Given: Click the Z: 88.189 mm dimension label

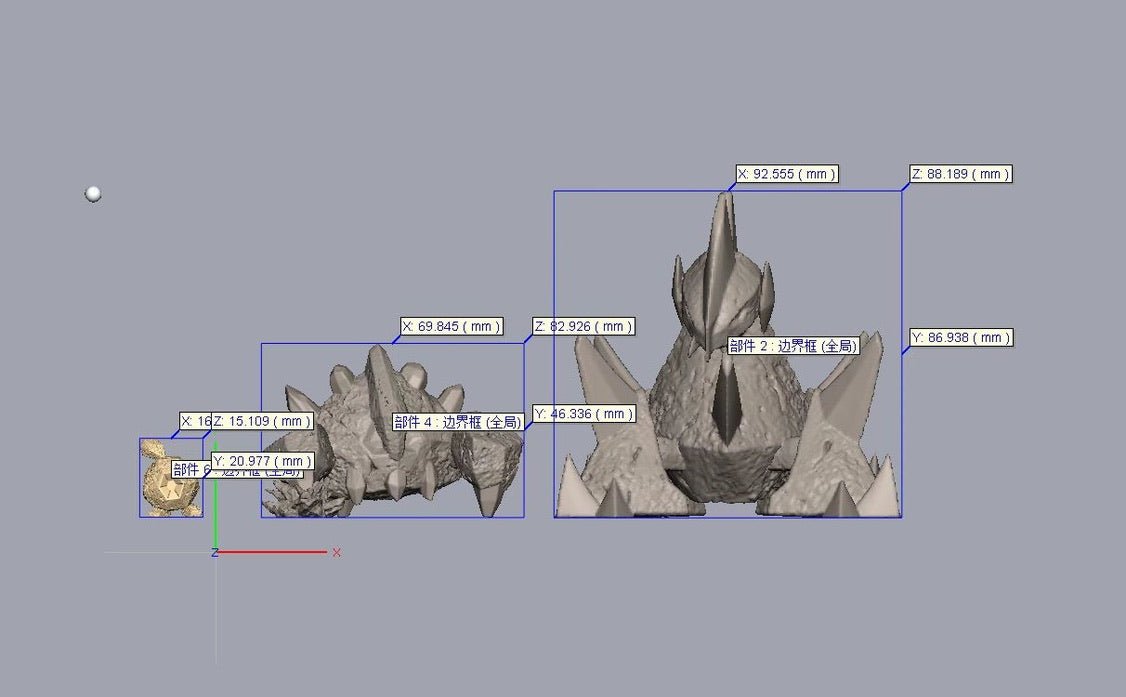Looking at the screenshot, I should point(960,174).
